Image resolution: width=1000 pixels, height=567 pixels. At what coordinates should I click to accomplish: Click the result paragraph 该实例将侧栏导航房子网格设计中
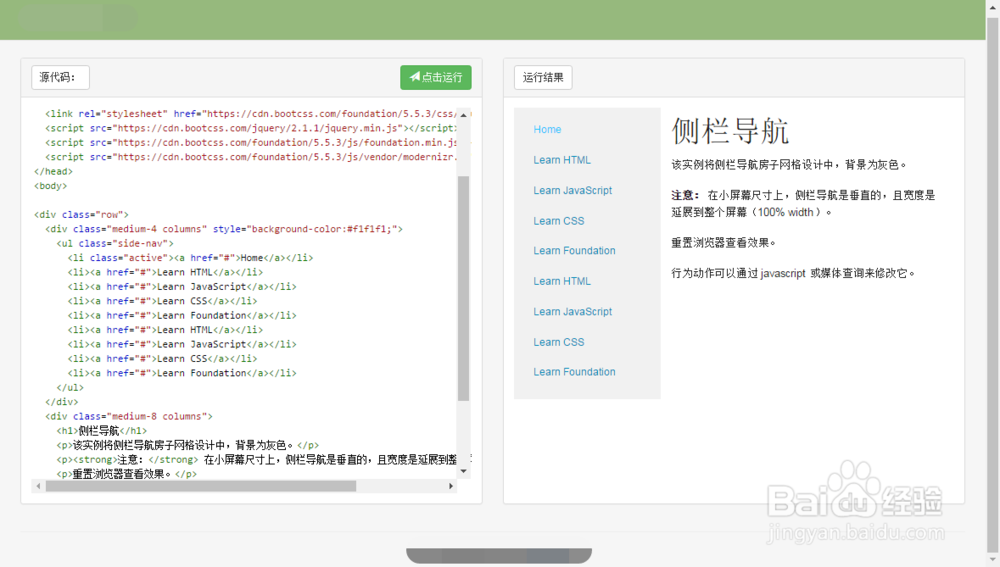(789, 165)
